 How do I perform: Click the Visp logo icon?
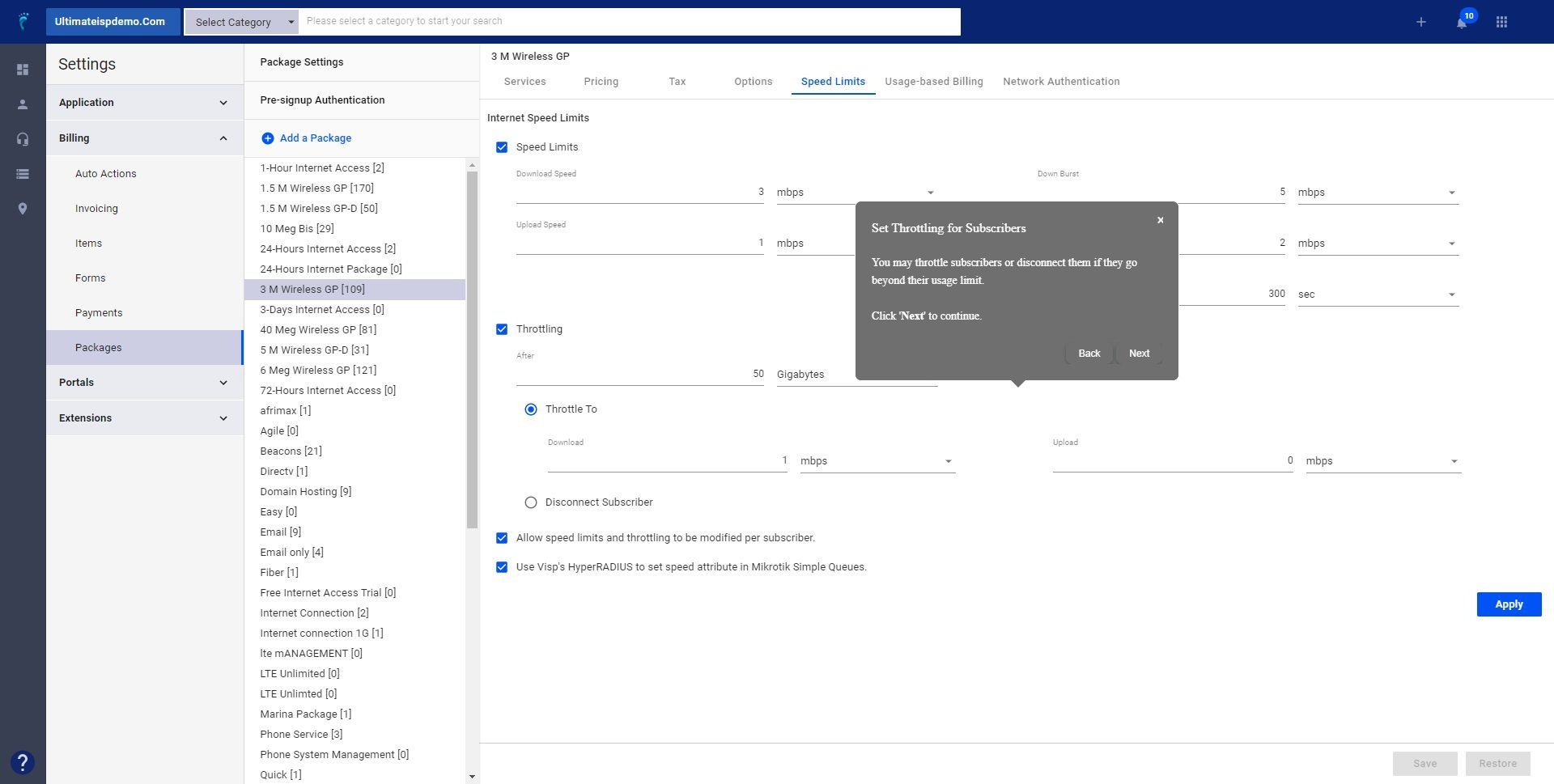(23, 21)
